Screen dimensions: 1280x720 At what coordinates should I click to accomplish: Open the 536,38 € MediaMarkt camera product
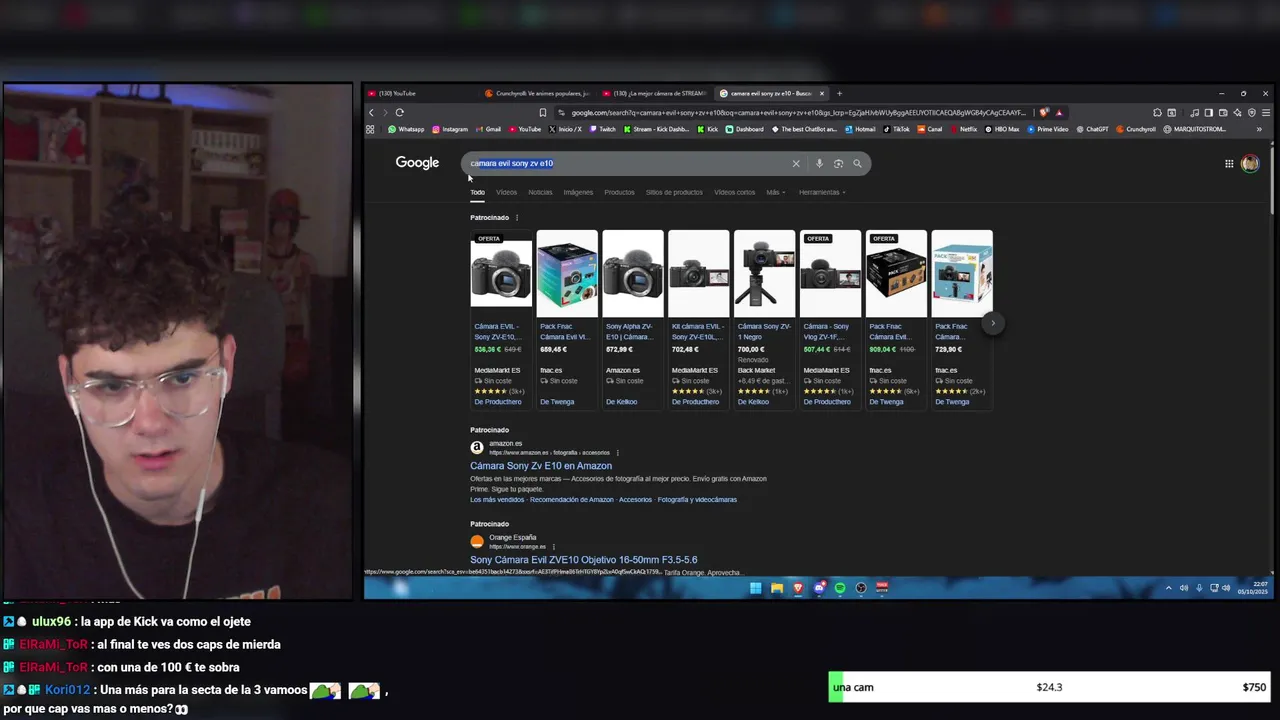[x=501, y=318]
